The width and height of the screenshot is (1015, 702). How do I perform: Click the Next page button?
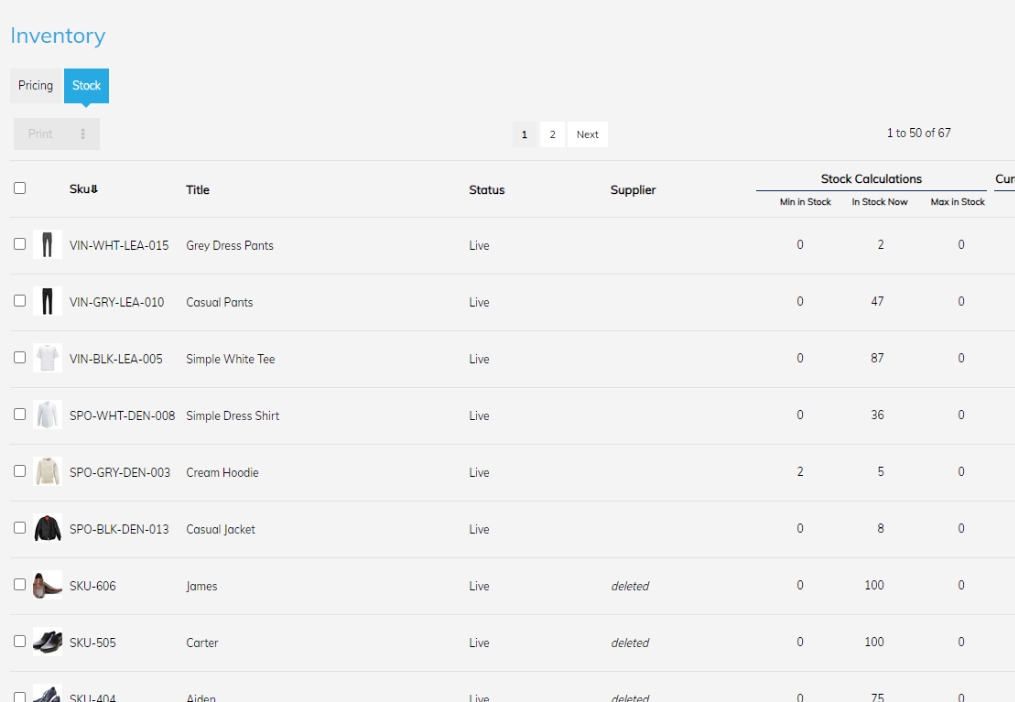point(587,135)
